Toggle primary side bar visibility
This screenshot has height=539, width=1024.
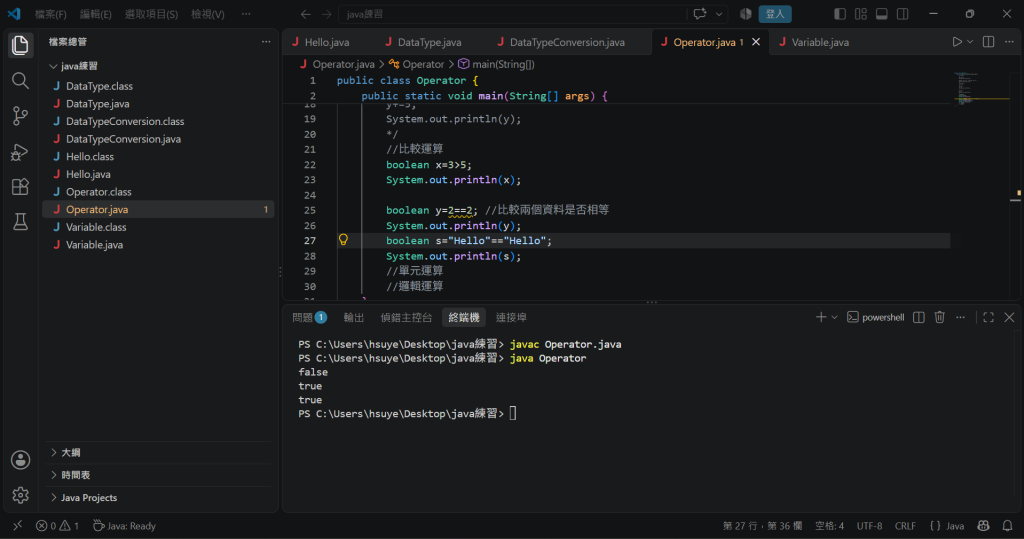pos(840,14)
